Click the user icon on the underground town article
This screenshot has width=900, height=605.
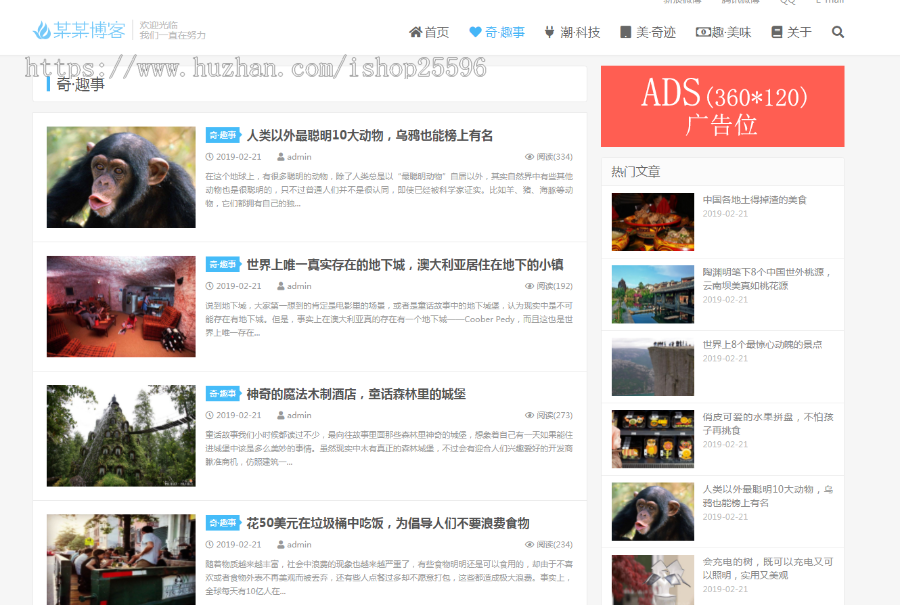(x=281, y=286)
